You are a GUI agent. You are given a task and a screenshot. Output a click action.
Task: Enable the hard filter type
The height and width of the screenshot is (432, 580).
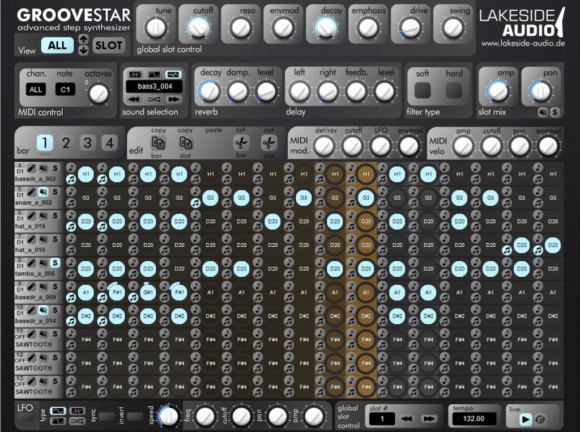click(x=454, y=90)
